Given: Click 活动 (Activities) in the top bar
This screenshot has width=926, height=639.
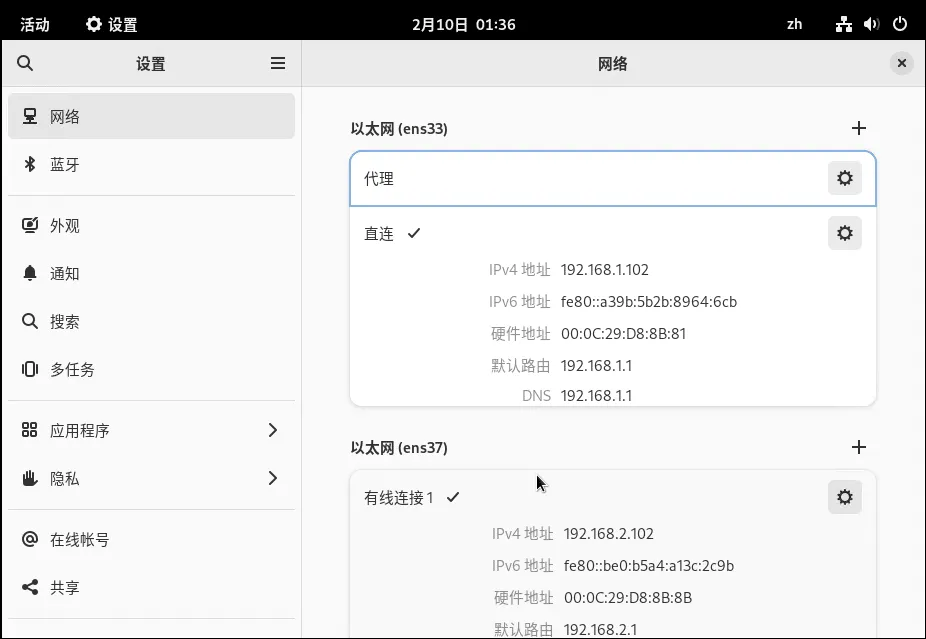Looking at the screenshot, I should (35, 24).
